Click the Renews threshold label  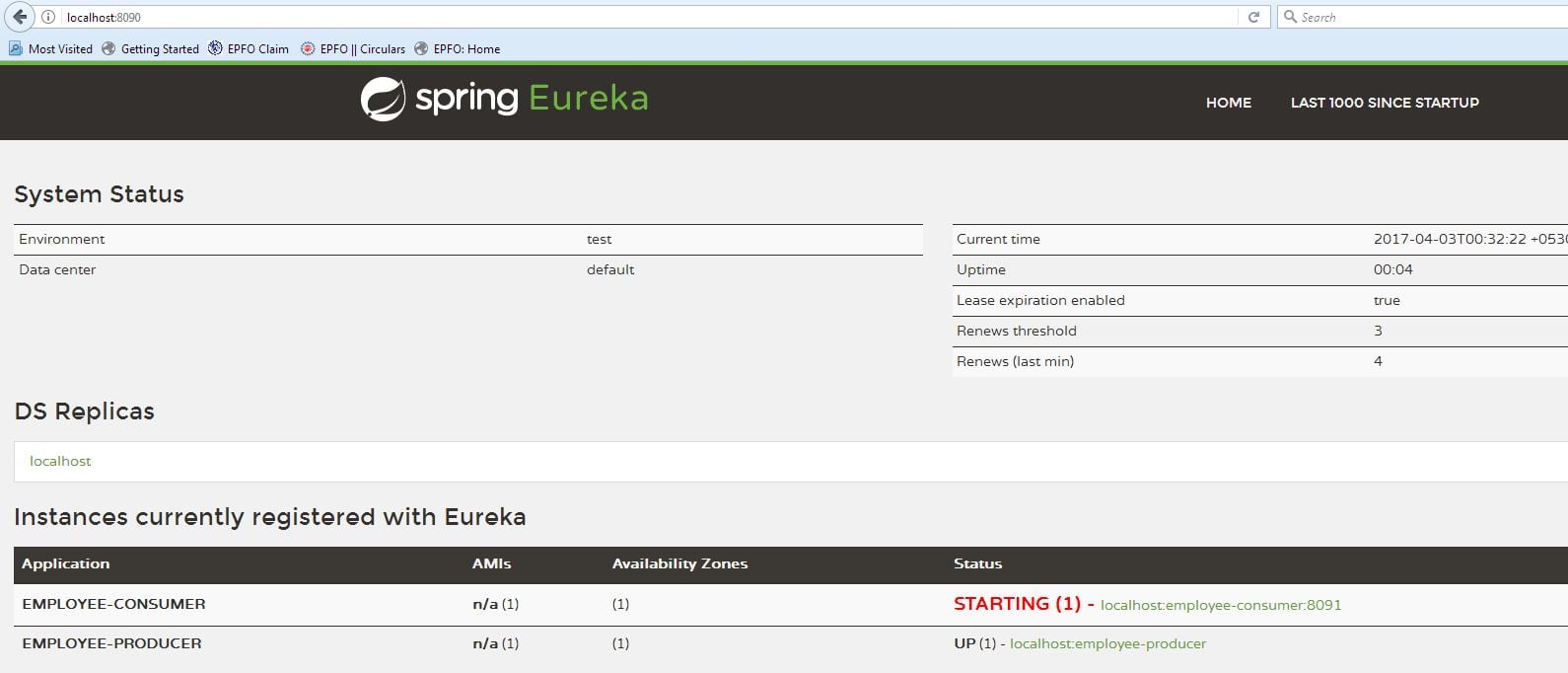(1016, 331)
